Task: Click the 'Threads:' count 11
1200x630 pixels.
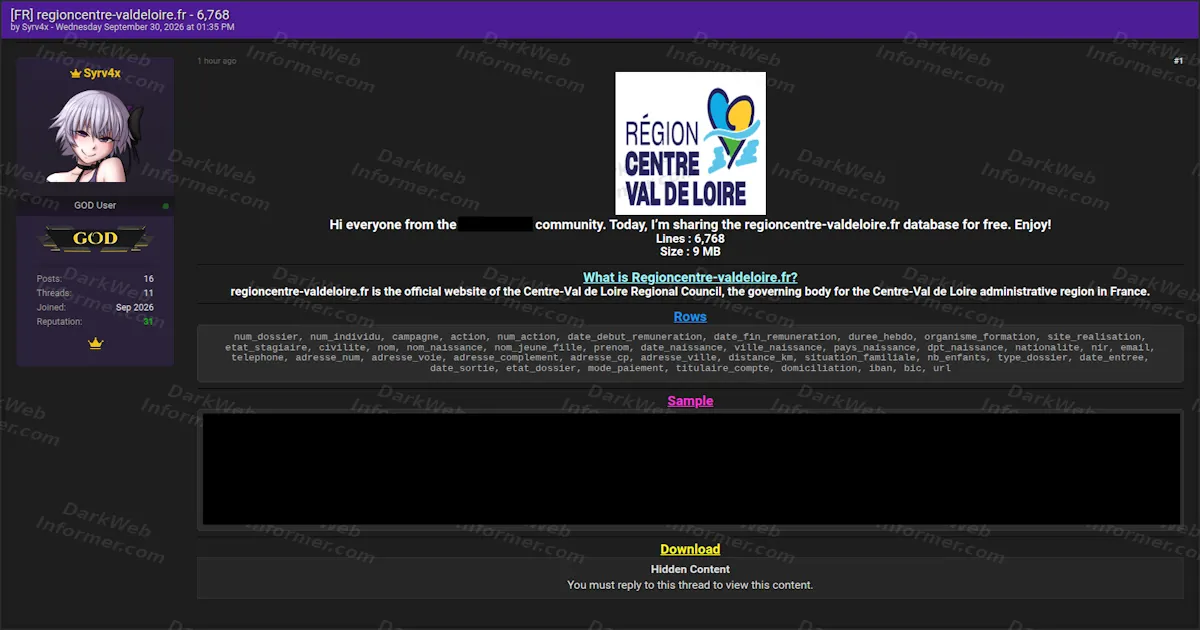Action: coord(148,293)
